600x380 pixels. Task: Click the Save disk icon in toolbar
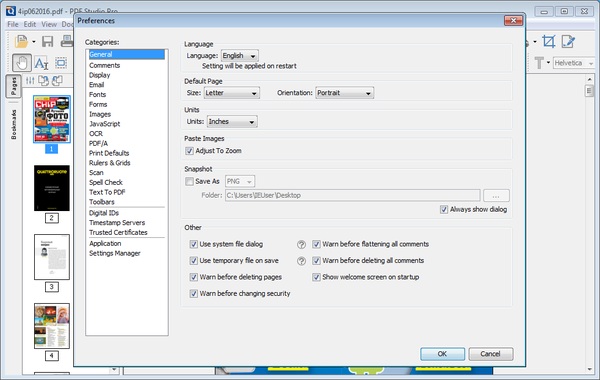point(47,41)
